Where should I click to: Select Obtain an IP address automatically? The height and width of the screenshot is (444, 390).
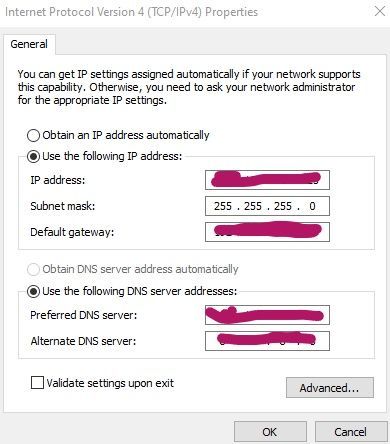click(33, 136)
